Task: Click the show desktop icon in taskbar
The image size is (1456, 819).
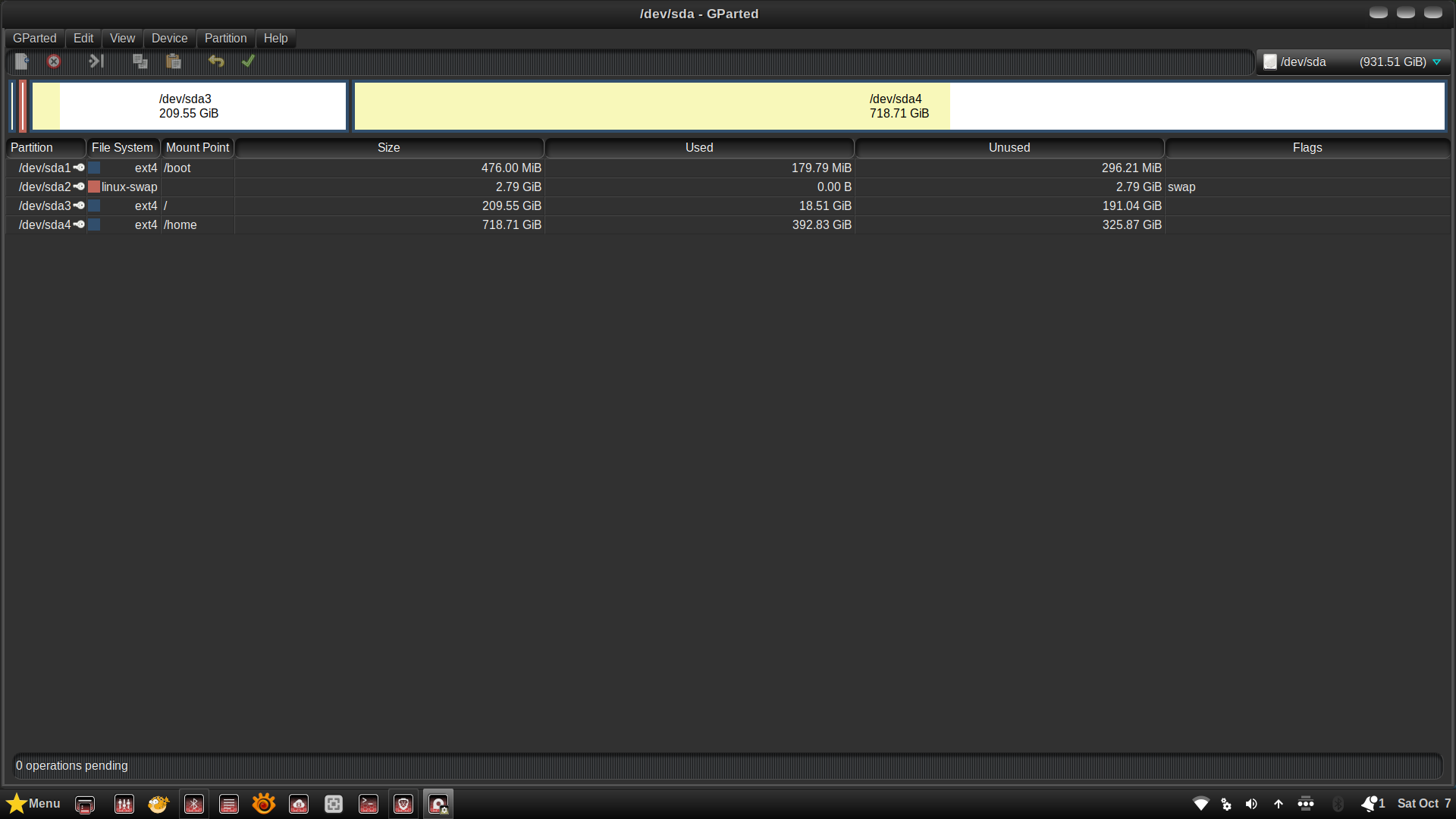Action: pyautogui.click(x=85, y=805)
